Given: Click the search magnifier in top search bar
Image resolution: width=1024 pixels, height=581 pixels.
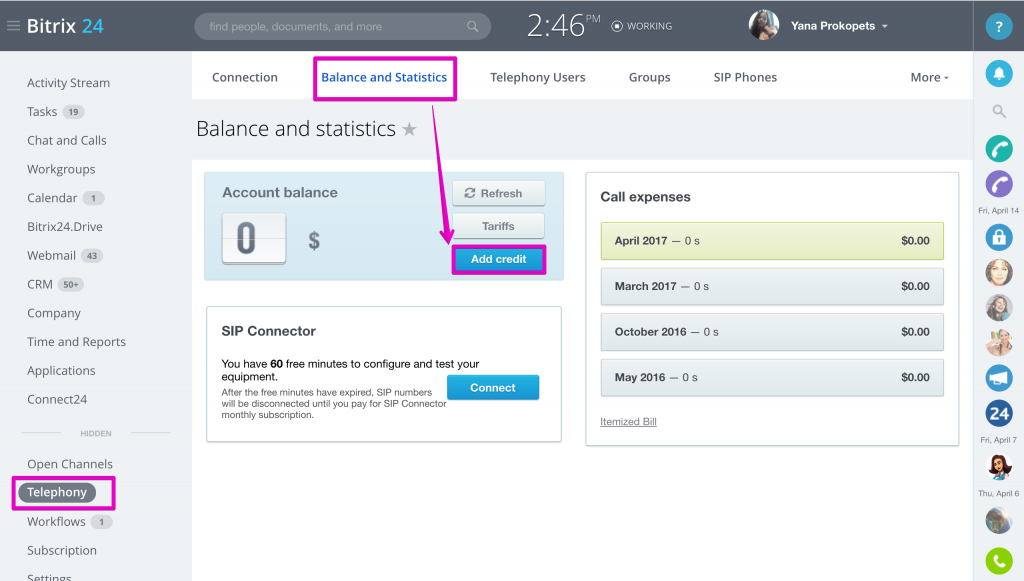Looking at the screenshot, I should pyautogui.click(x=472, y=27).
